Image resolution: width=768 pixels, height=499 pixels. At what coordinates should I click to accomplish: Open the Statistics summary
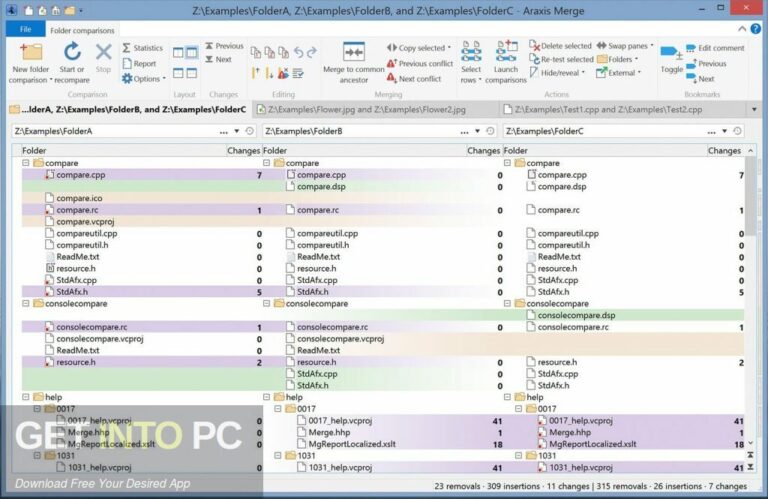pyautogui.click(x=143, y=48)
